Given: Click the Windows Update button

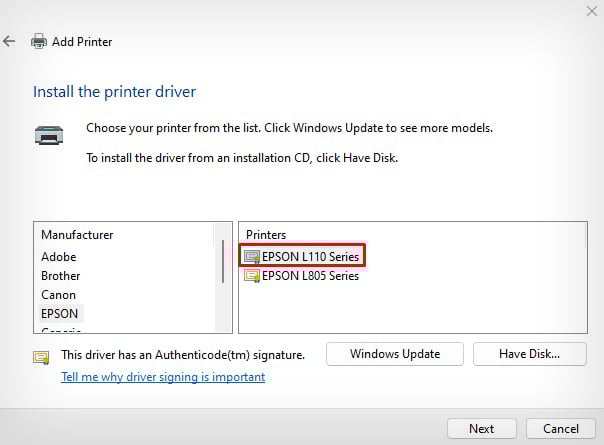Looking at the screenshot, I should tap(395, 354).
